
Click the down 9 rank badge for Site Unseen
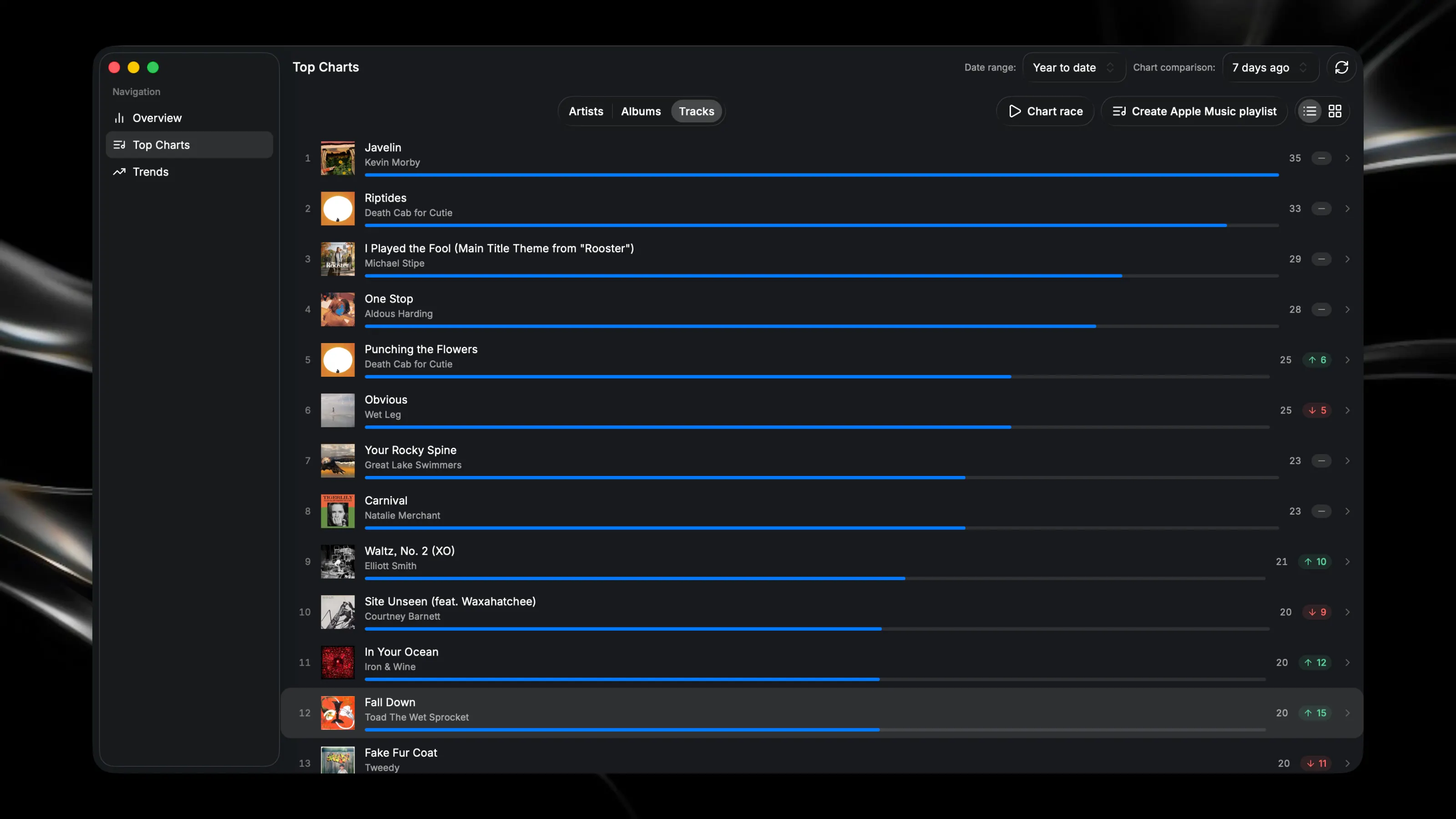point(1317,612)
